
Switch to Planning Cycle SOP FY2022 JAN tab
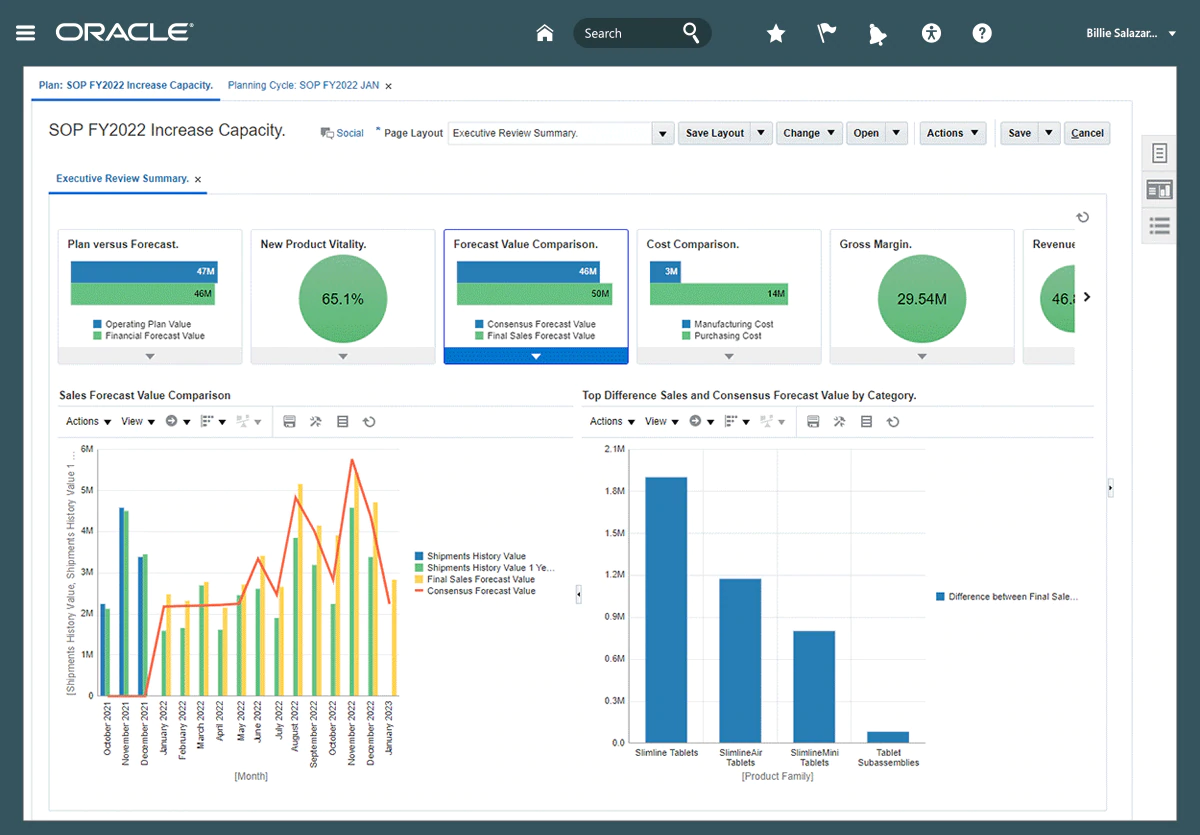[x=303, y=85]
